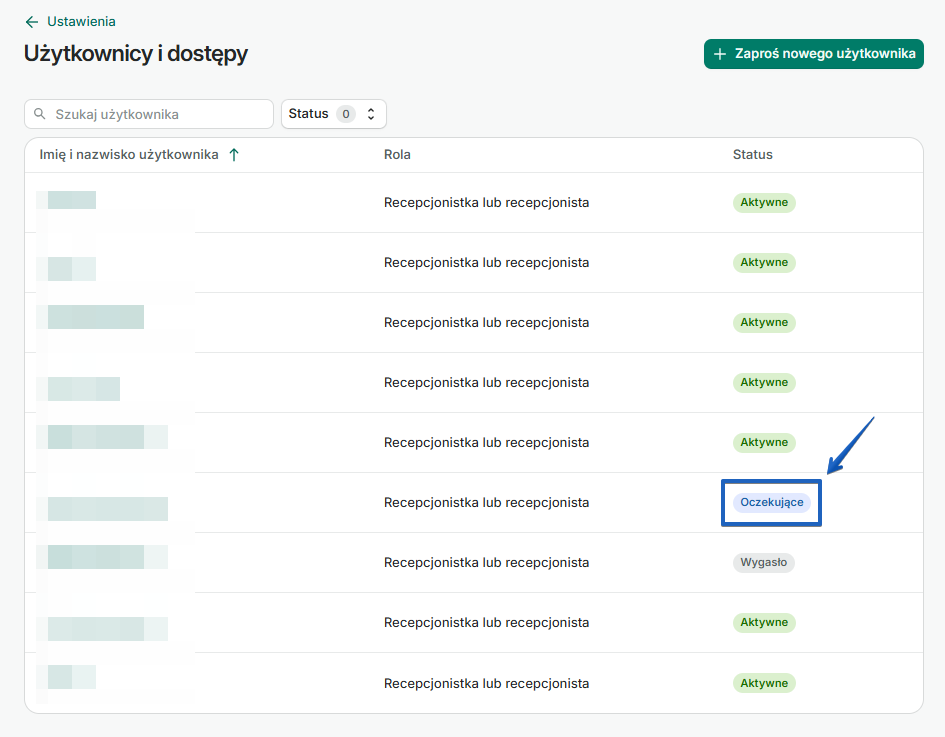
Task: Click the role text in the Oczekujące row
Action: coord(486,502)
